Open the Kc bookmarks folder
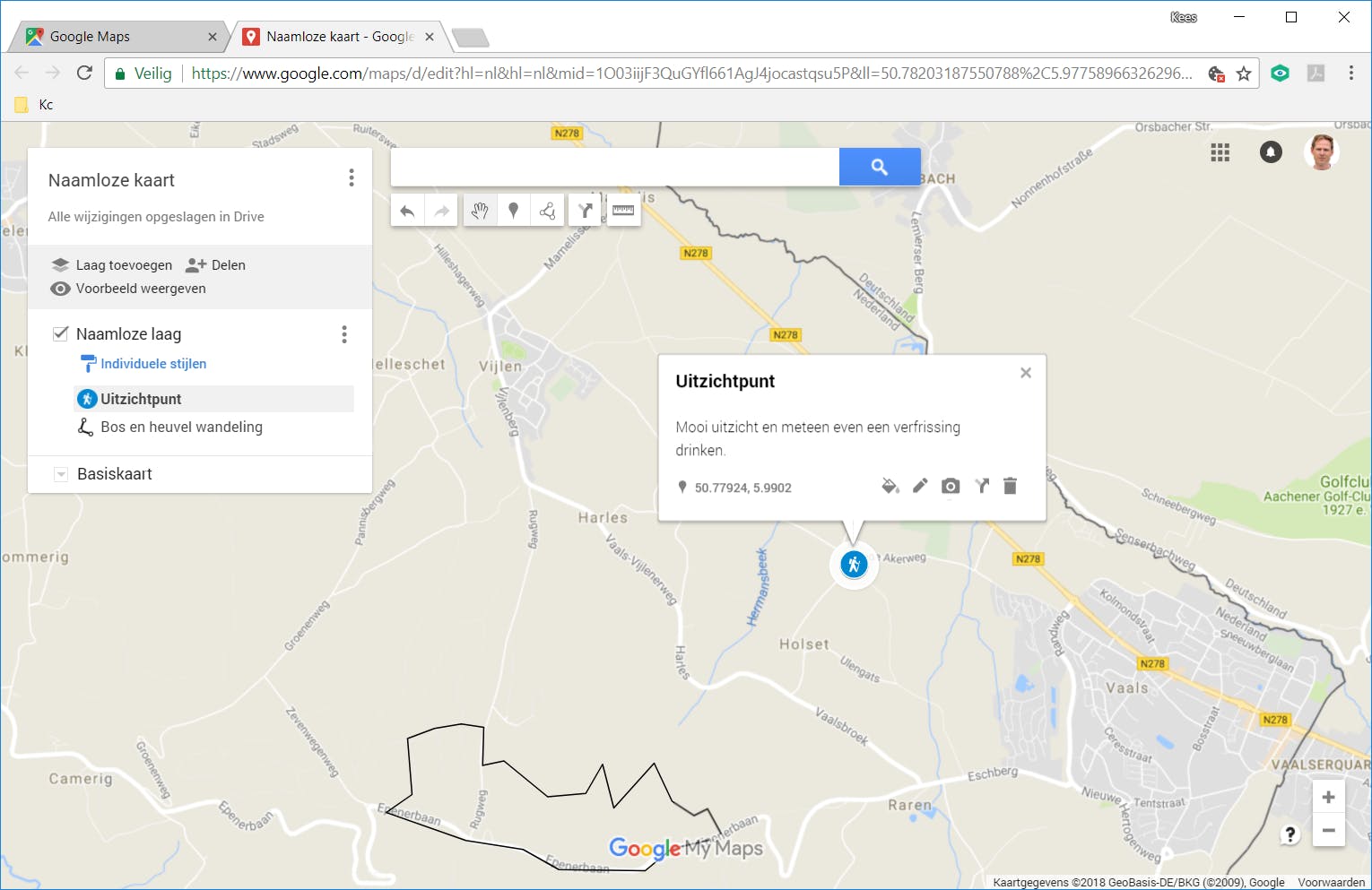 click(x=35, y=105)
